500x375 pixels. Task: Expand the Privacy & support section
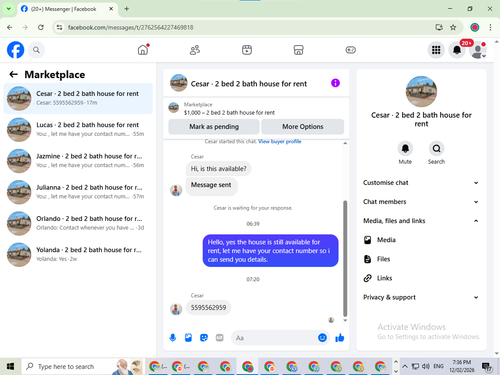pos(421,297)
